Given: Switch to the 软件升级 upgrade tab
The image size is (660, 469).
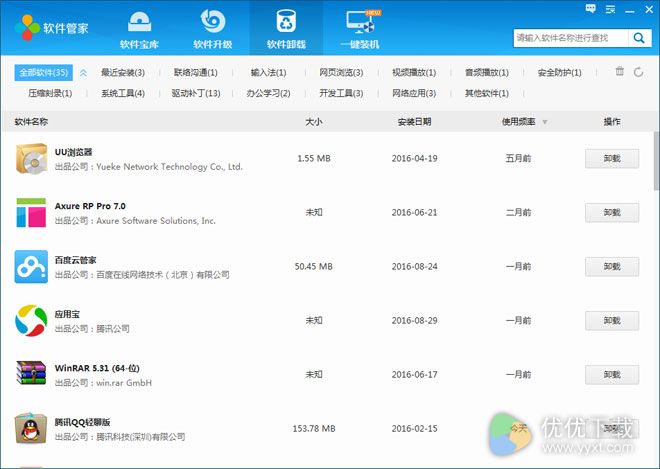Looking at the screenshot, I should 213,29.
